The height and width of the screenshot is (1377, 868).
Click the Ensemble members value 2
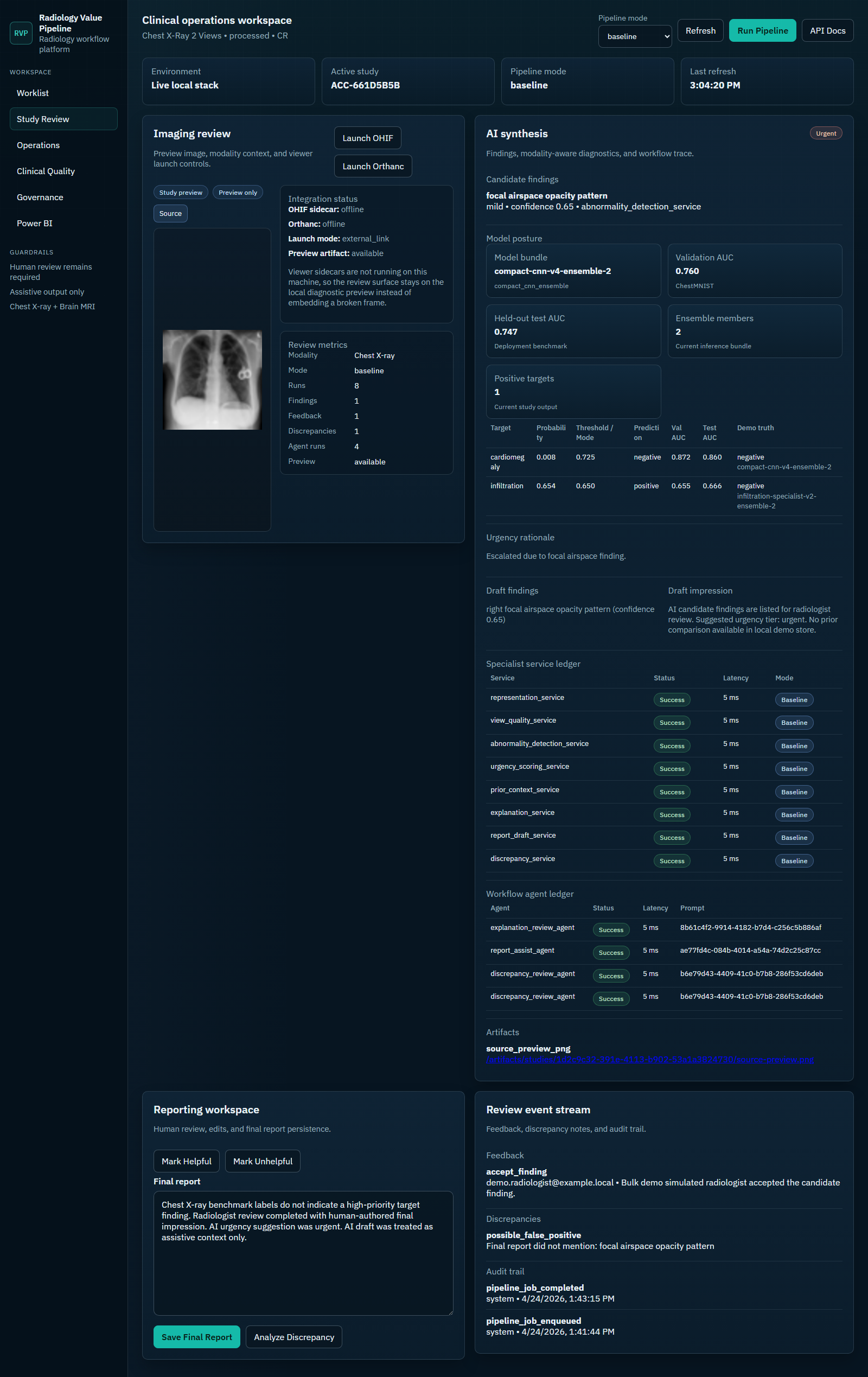(x=678, y=331)
